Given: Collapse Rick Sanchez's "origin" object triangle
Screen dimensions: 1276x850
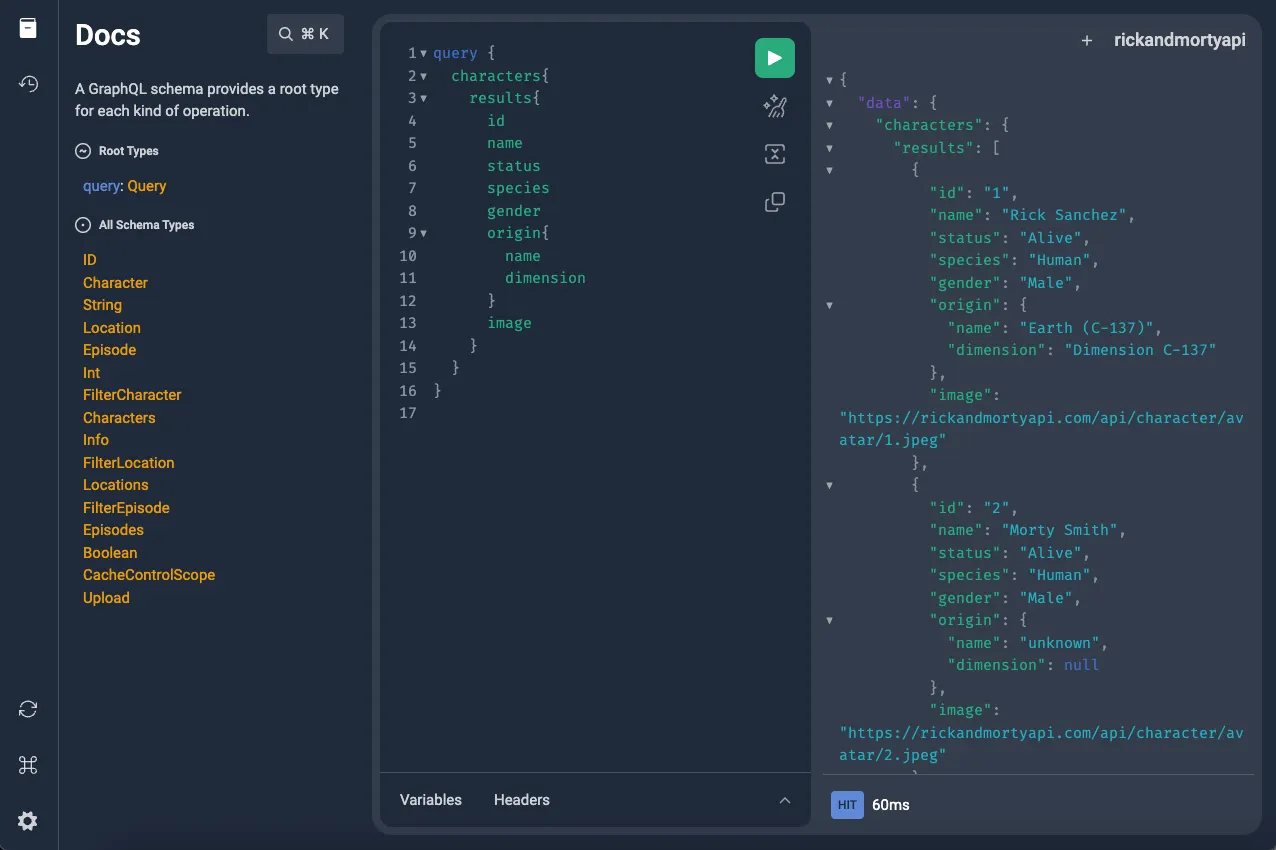Looking at the screenshot, I should click(x=829, y=305).
